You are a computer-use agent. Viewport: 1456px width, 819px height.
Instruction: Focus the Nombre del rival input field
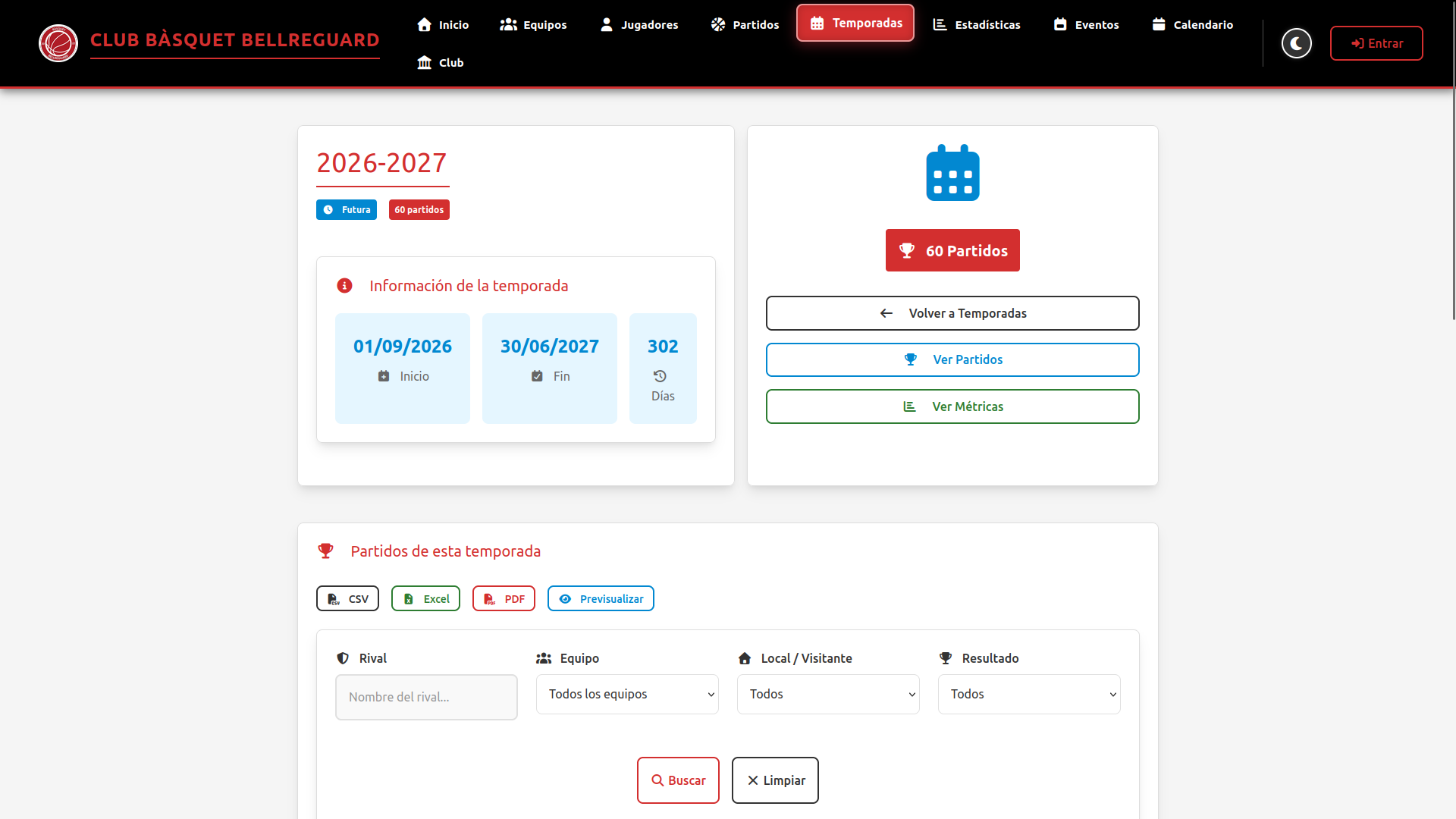[x=426, y=697]
